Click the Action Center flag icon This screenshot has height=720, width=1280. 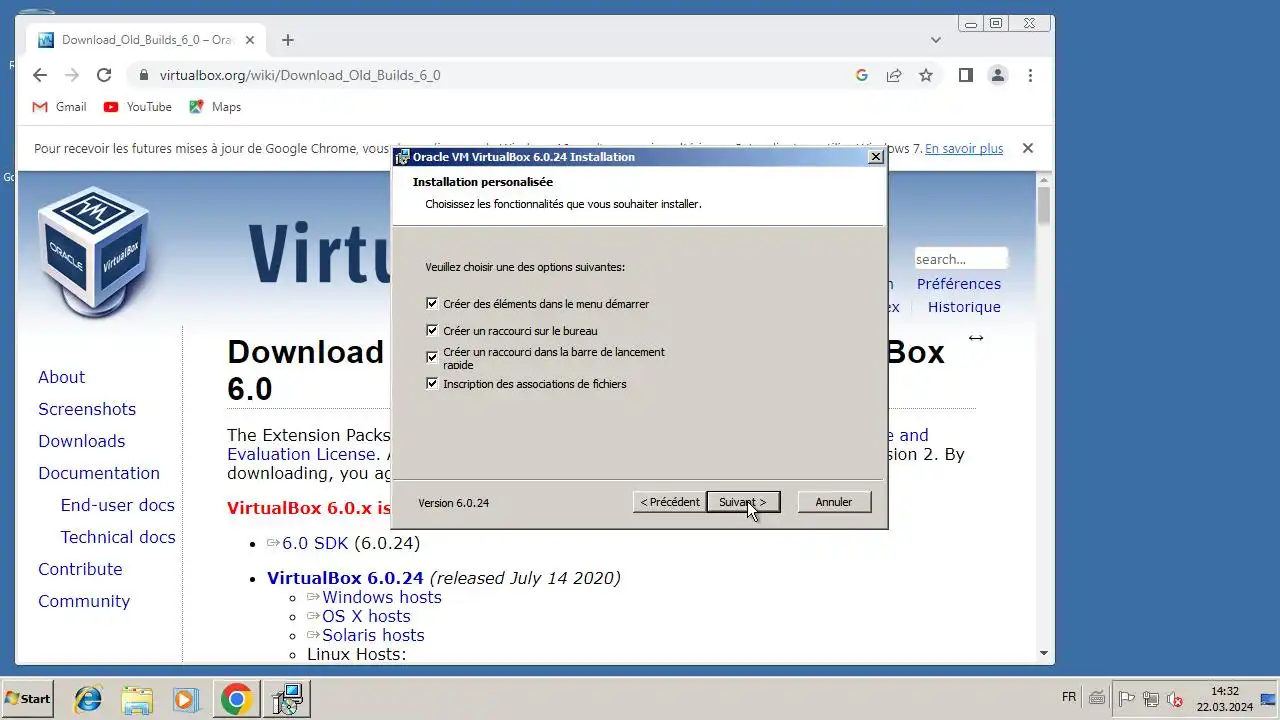[x=1126, y=699]
